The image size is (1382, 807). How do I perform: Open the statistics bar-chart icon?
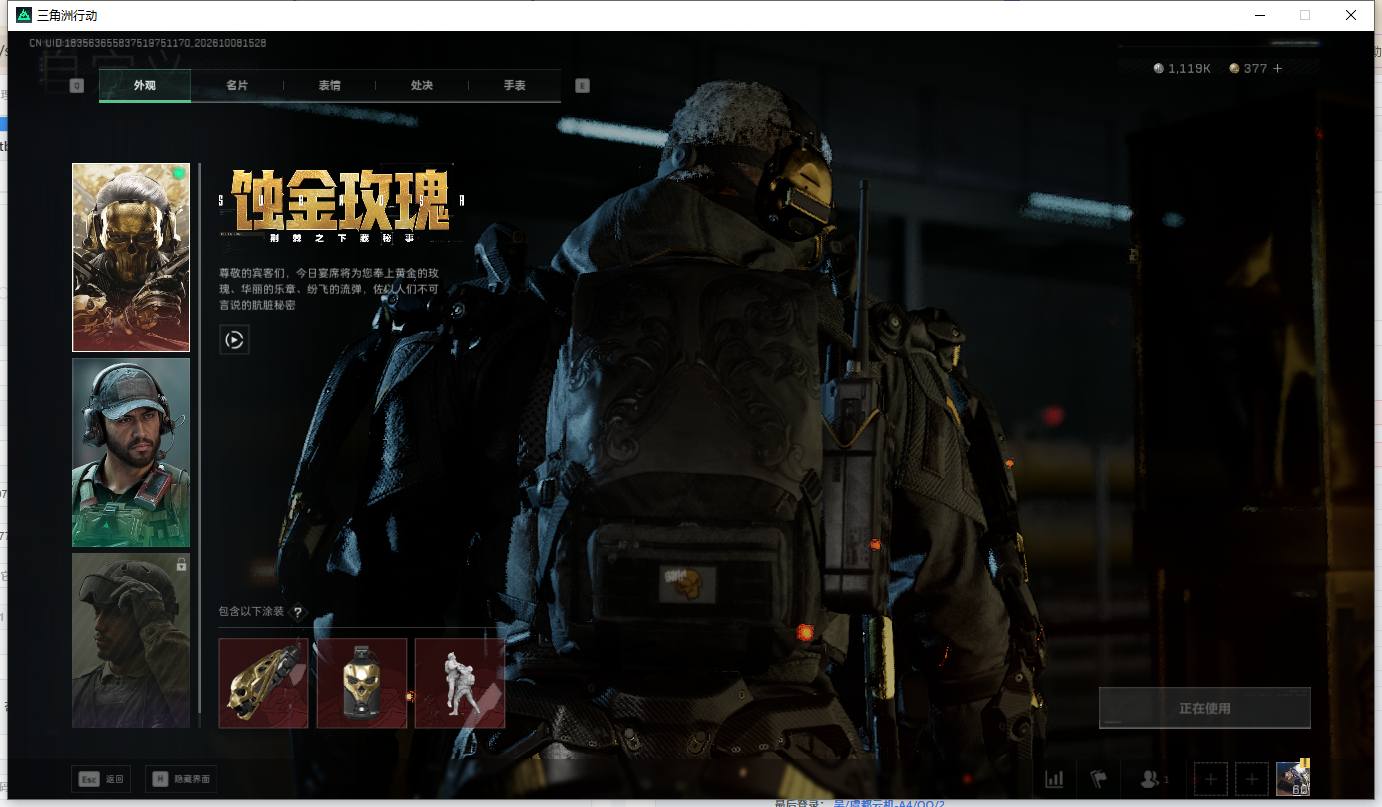tap(1054, 779)
